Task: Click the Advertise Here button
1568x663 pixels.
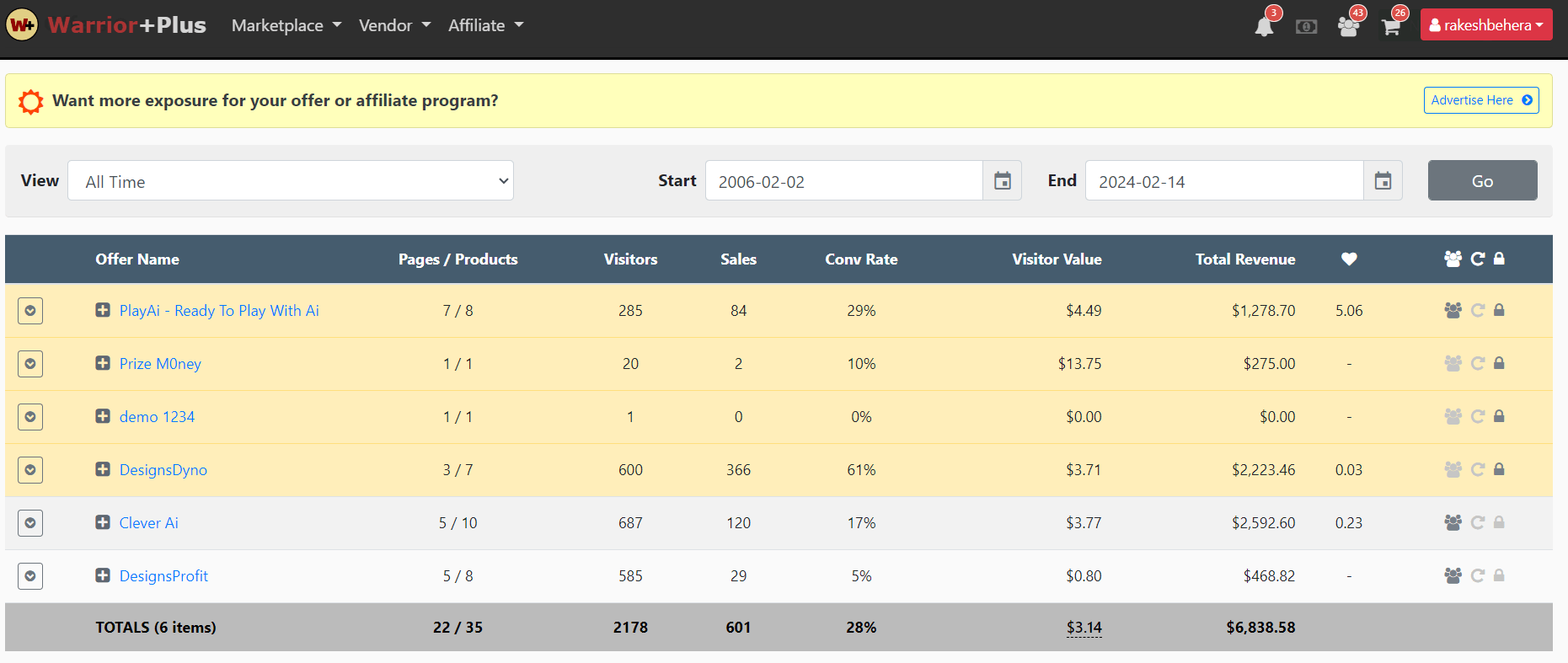Action: [1481, 100]
